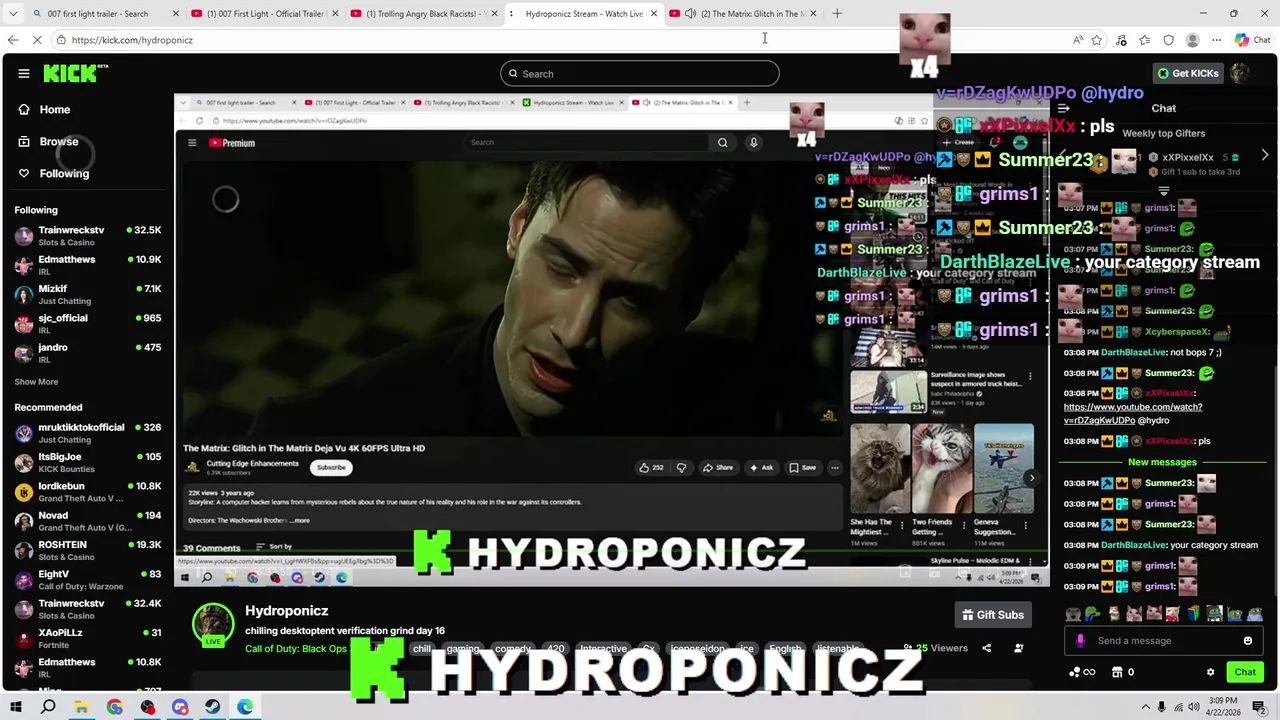The width and height of the screenshot is (1280, 720).
Task: Click the Gift Subs button
Action: [993, 615]
